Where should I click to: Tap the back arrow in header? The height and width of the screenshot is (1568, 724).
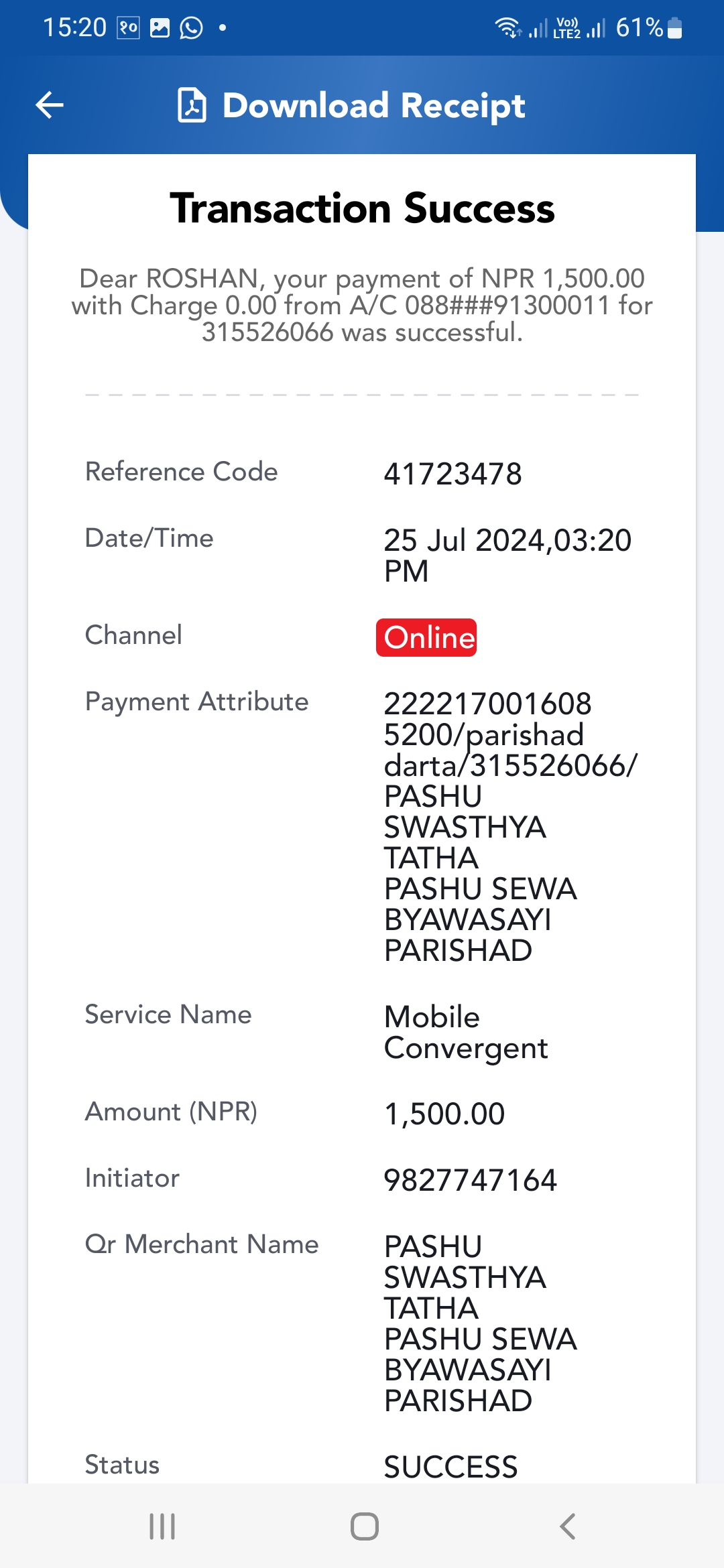click(x=50, y=105)
